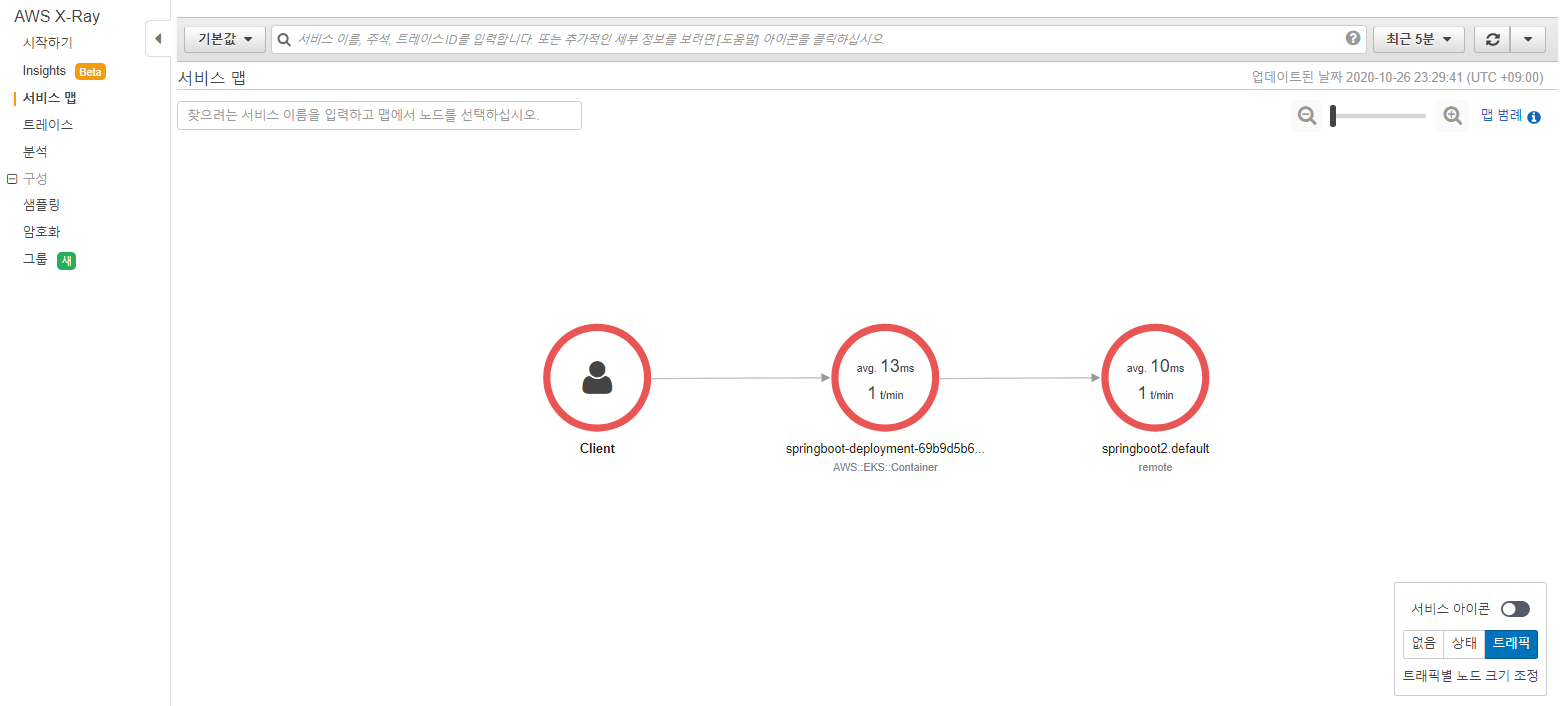
Task: Click the 맵 범례 link
Action: (x=1501, y=116)
